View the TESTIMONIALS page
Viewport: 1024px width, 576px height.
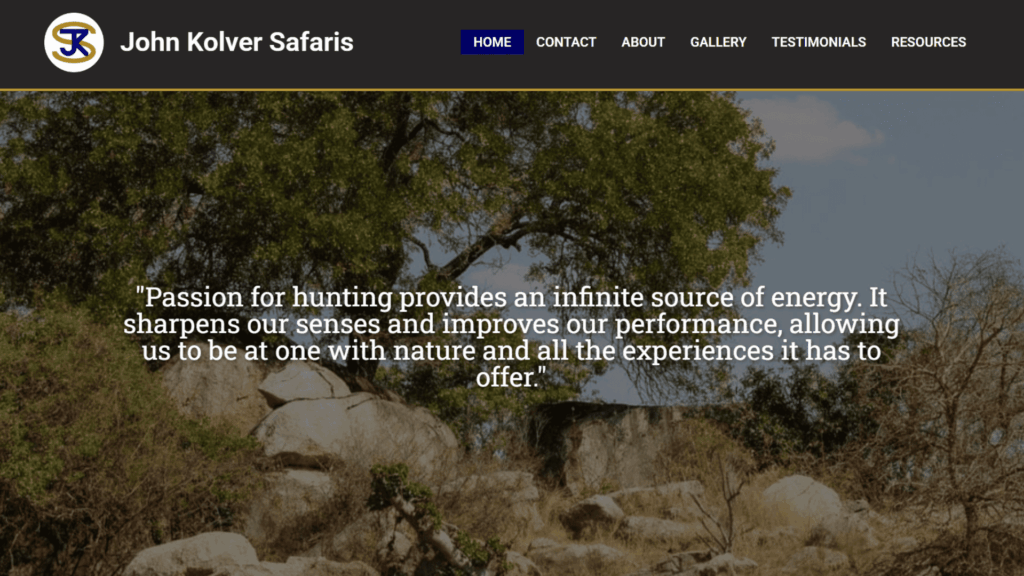coord(819,42)
